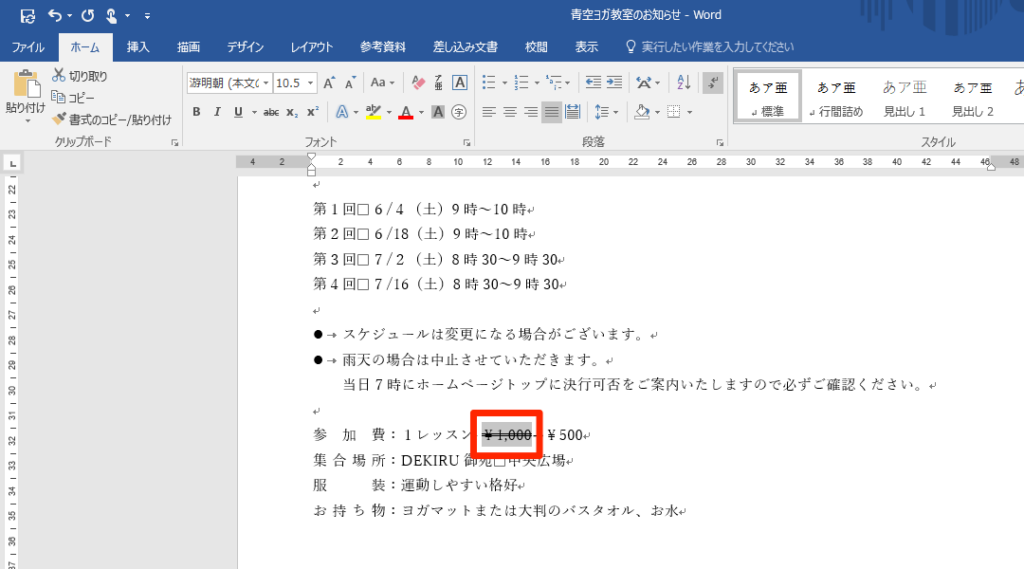The image size is (1024, 569).
Task: Switch to the 校閲 tab
Action: click(536, 47)
